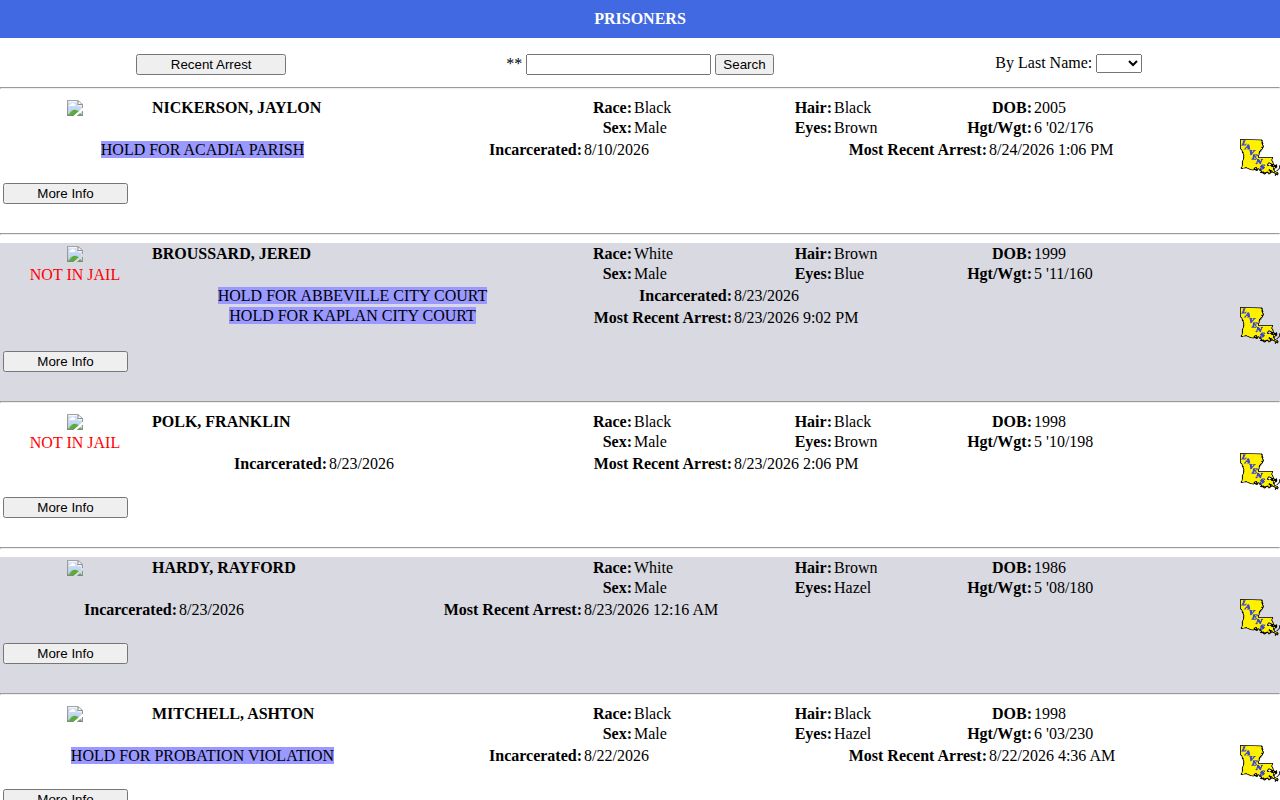Select the name POLK, FRANKLIN
Viewport: 1280px width, 800px height.
pyautogui.click(x=221, y=422)
